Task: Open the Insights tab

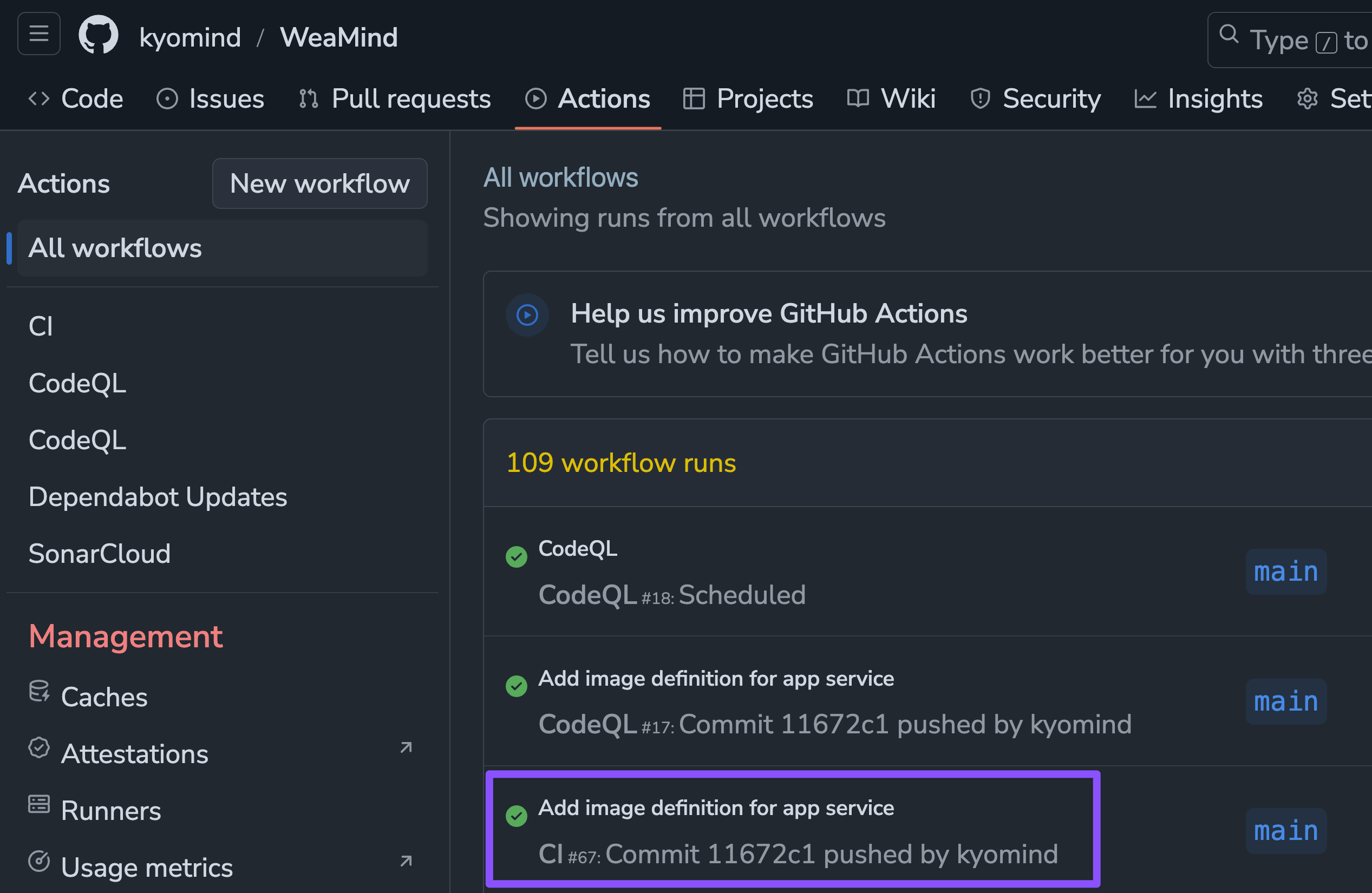Action: tap(1199, 99)
